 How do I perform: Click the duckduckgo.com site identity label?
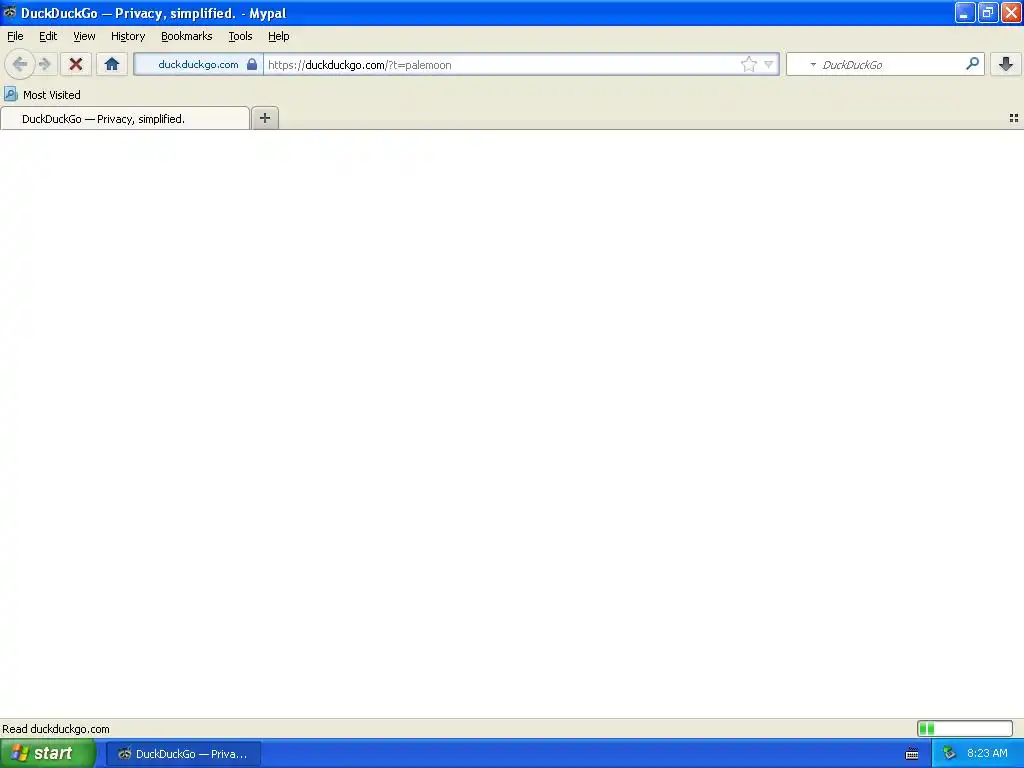tap(198, 64)
